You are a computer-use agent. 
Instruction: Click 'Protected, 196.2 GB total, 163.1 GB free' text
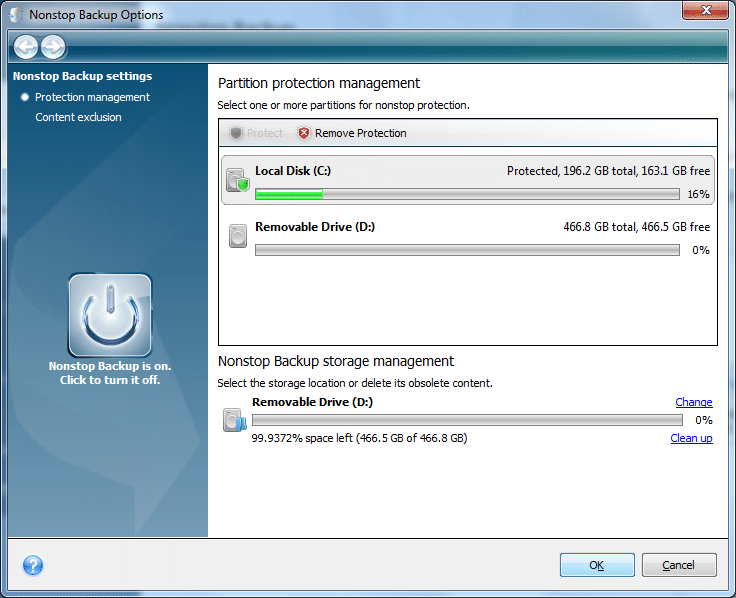tap(608, 171)
